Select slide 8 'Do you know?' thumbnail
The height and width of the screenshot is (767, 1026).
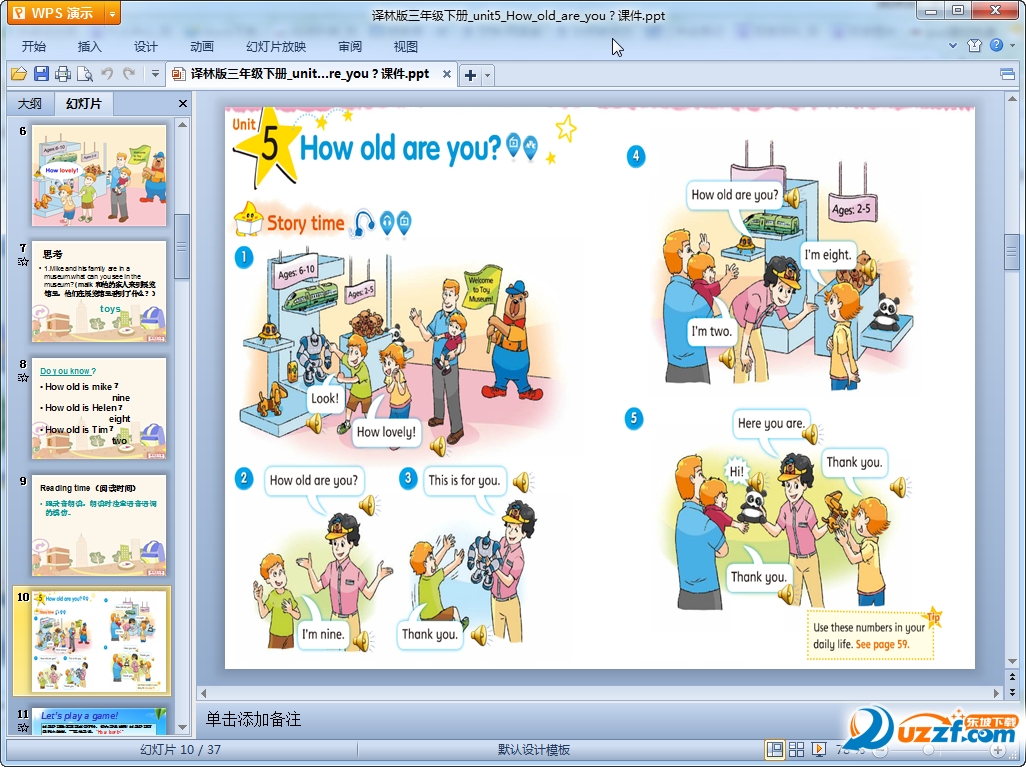(99, 408)
